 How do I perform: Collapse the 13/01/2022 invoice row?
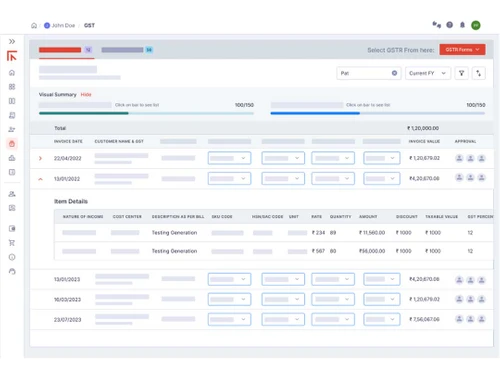coord(40,179)
